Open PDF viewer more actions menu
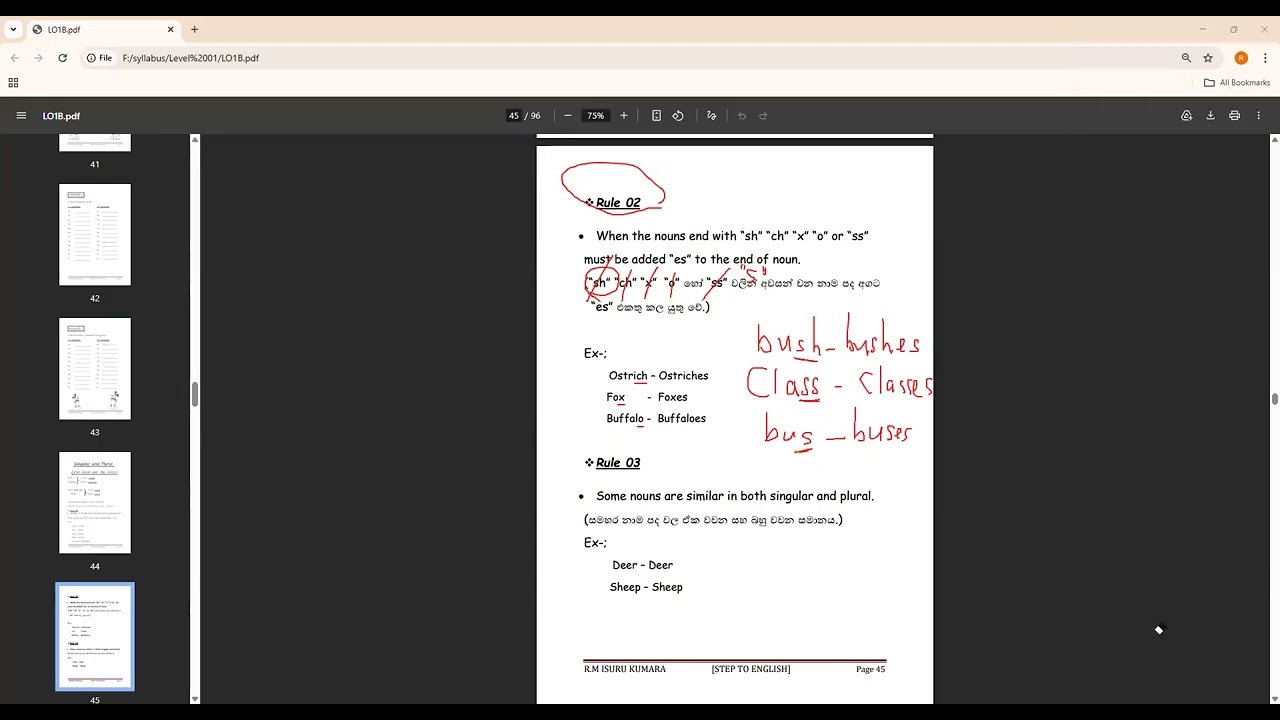Viewport: 1280px width, 720px height. point(1259,116)
